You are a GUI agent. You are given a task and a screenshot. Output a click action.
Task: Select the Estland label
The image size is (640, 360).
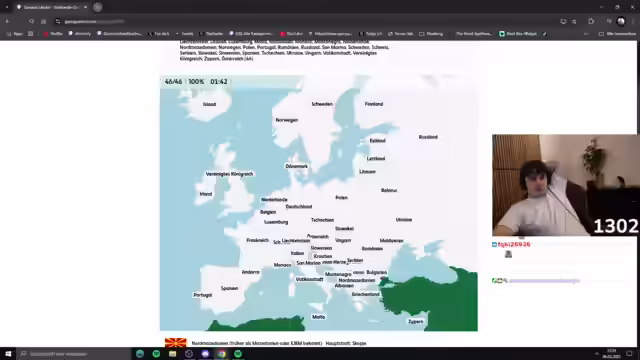coord(377,140)
